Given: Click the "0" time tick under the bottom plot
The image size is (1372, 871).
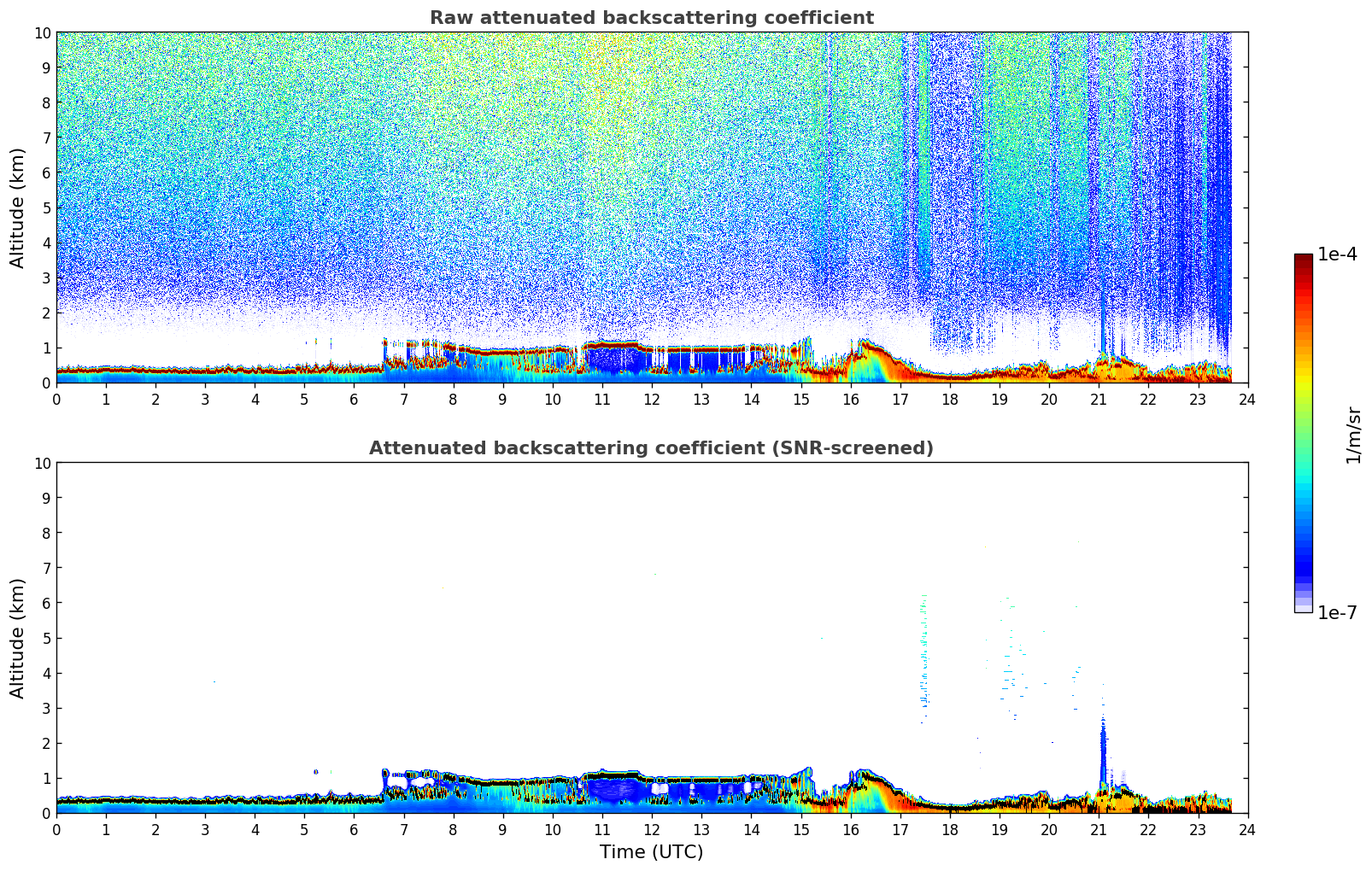Looking at the screenshot, I should click(x=57, y=830).
